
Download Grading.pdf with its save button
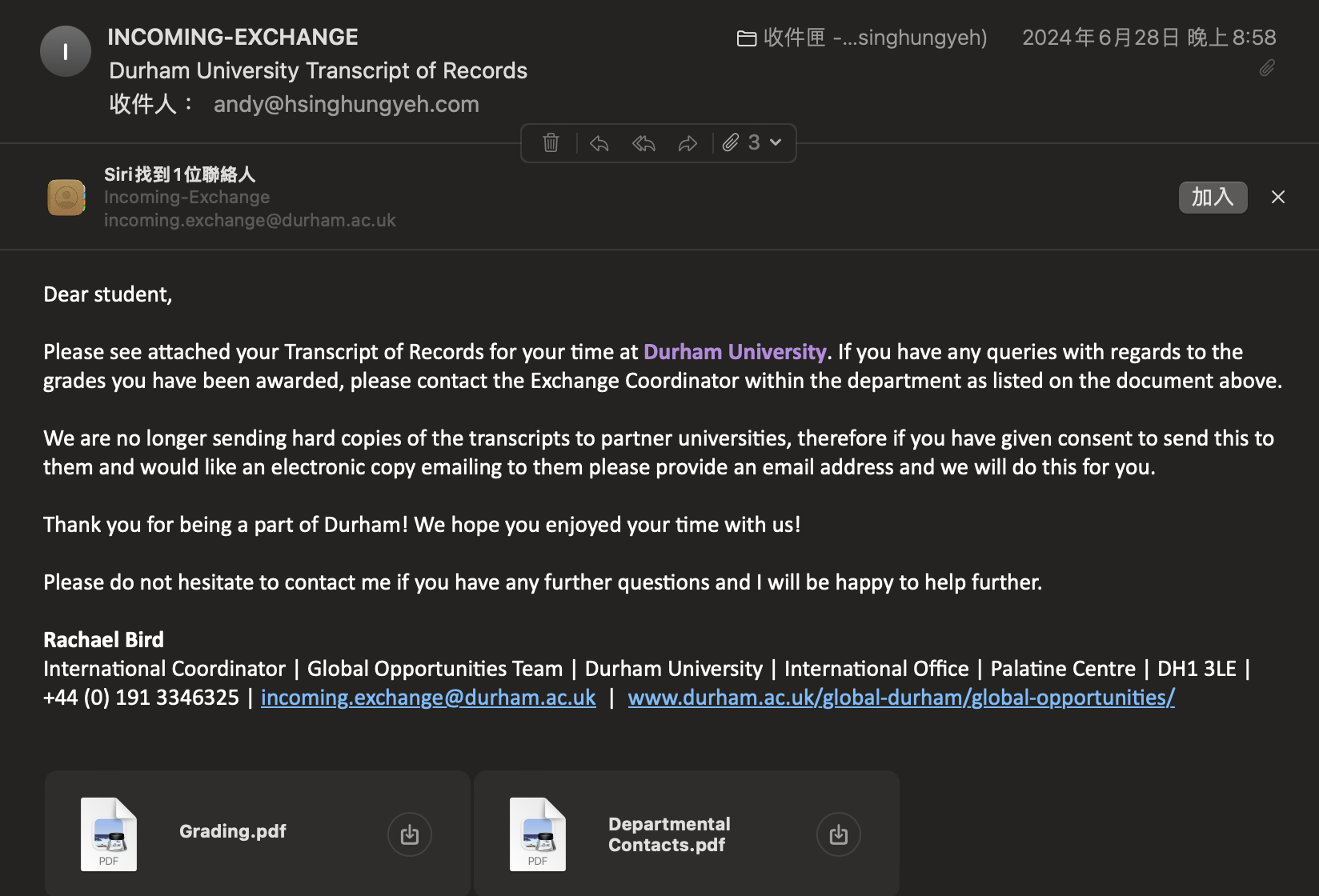410,834
